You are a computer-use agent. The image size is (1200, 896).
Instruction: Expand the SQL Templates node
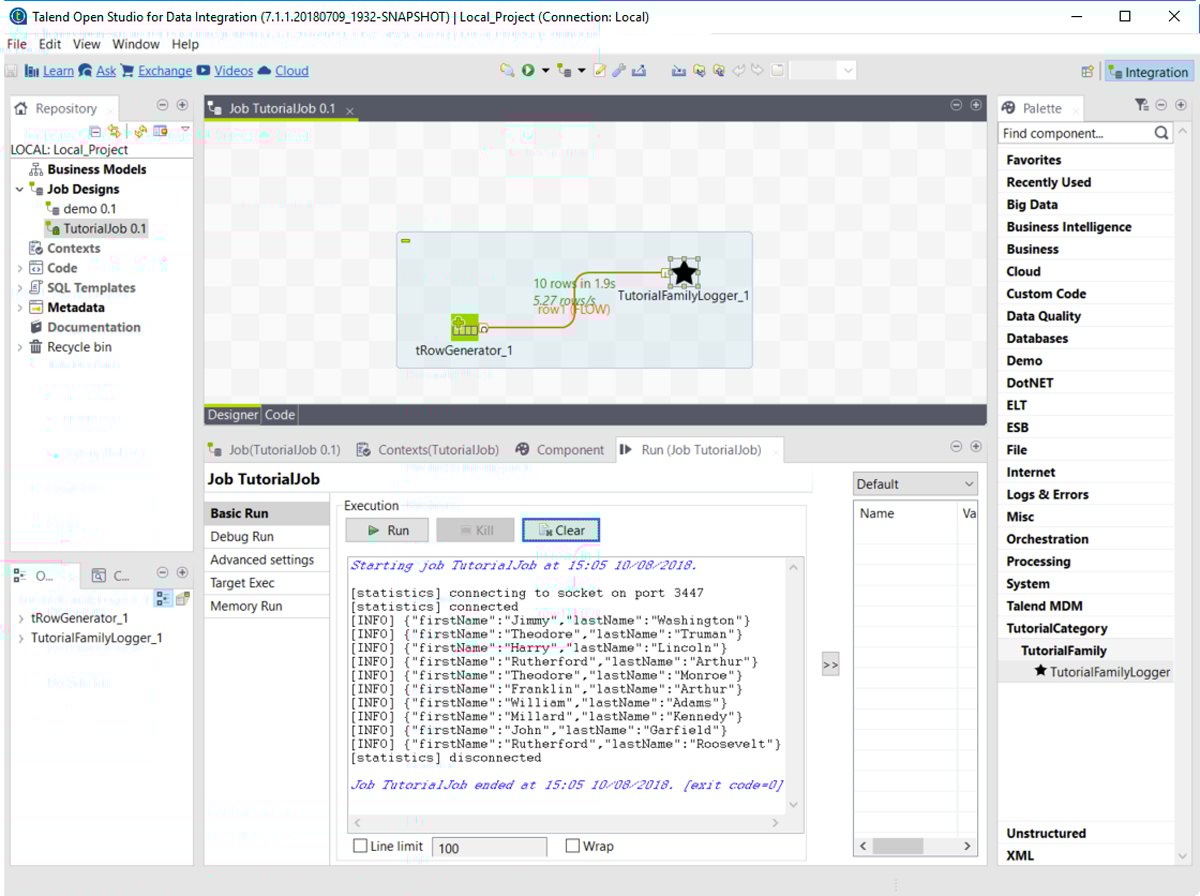pos(22,287)
